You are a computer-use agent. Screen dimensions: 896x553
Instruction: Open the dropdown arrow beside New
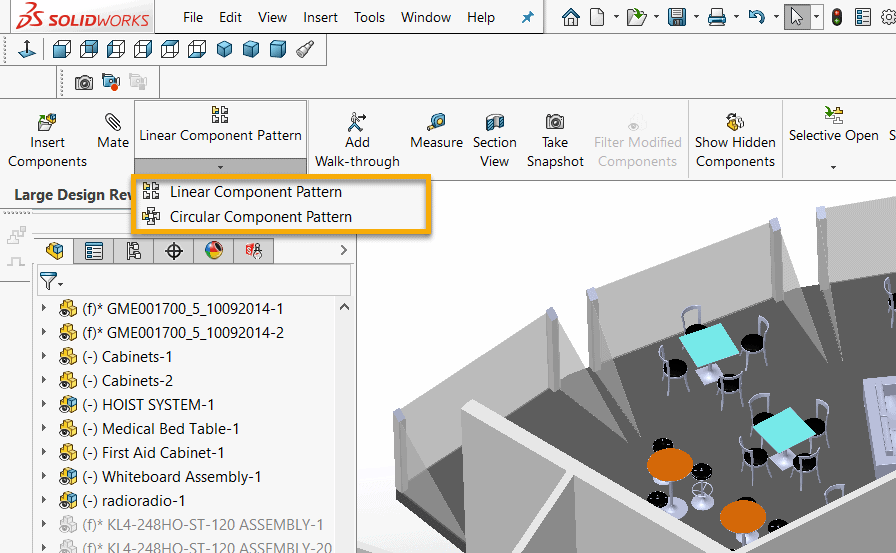(616, 17)
